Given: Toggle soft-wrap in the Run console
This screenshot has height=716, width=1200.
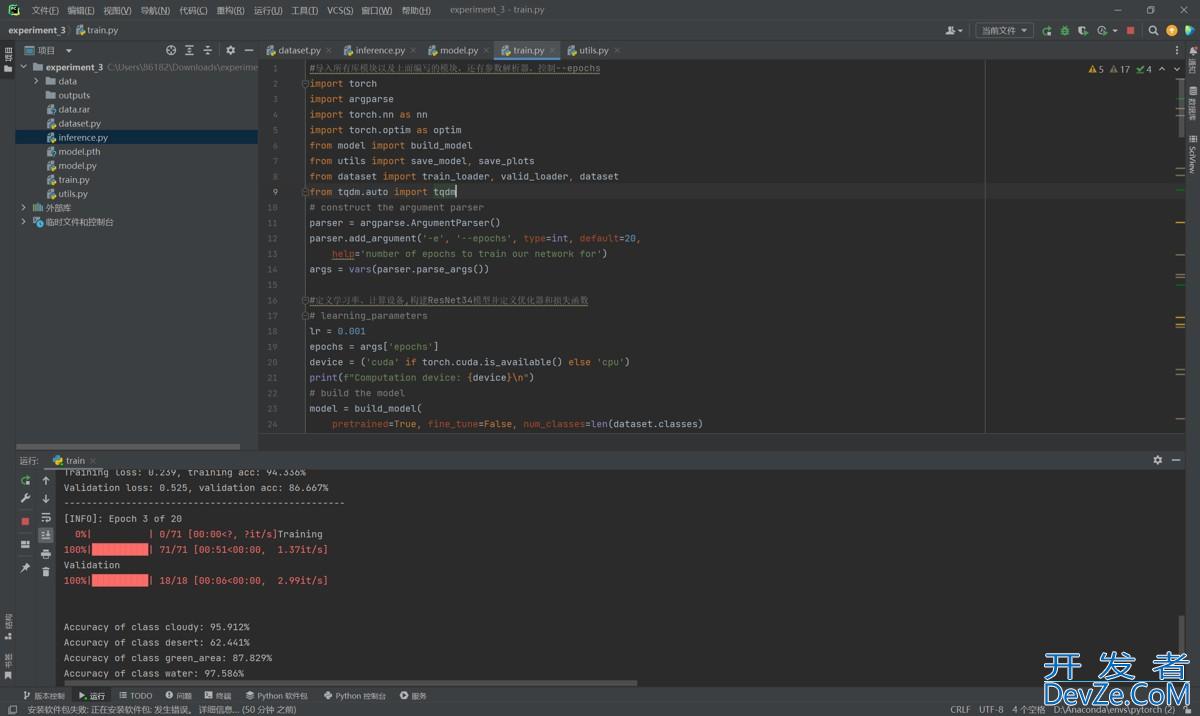Looking at the screenshot, I should (46, 517).
